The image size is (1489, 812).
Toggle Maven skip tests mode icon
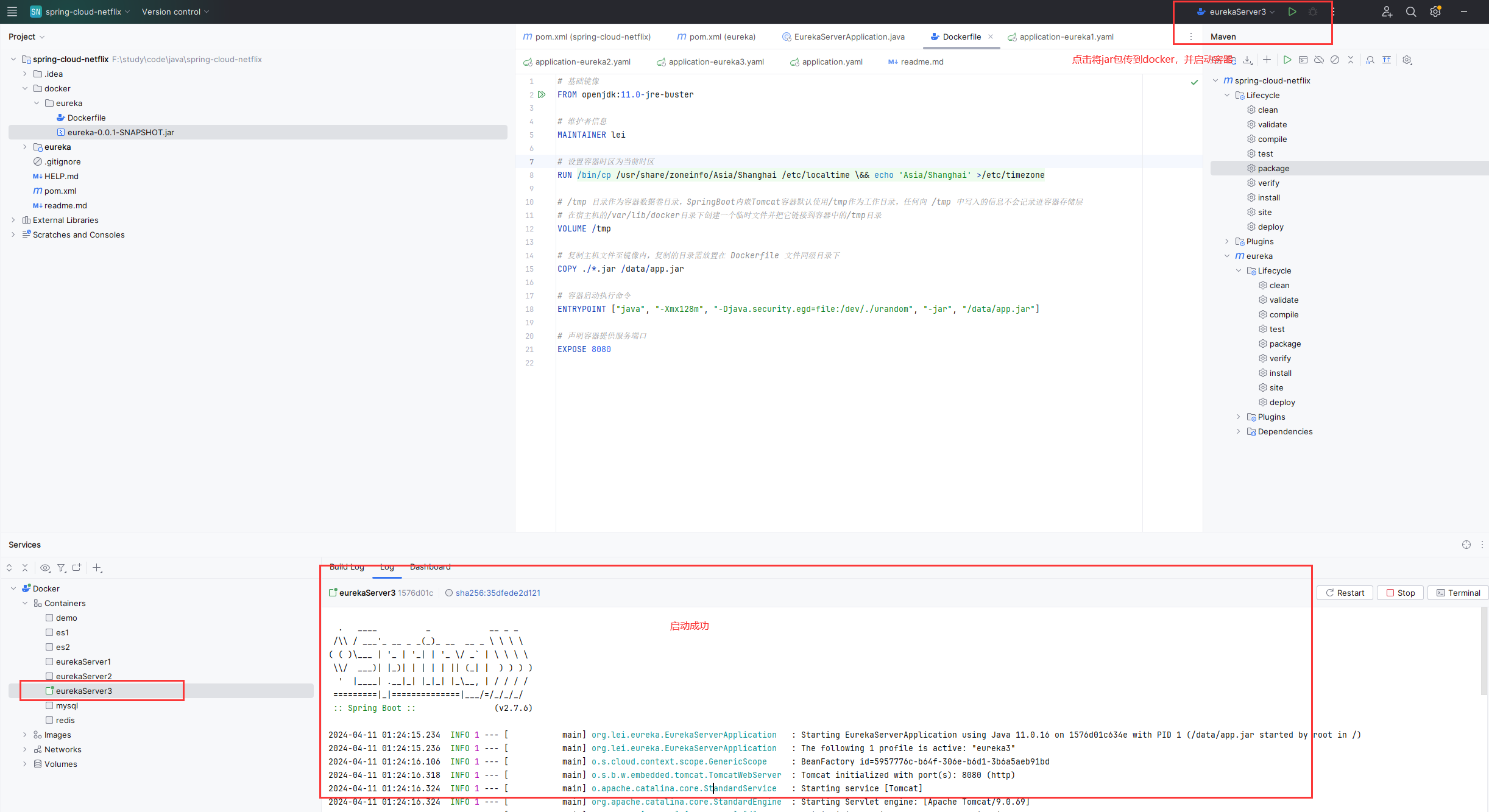pyautogui.click(x=1335, y=60)
